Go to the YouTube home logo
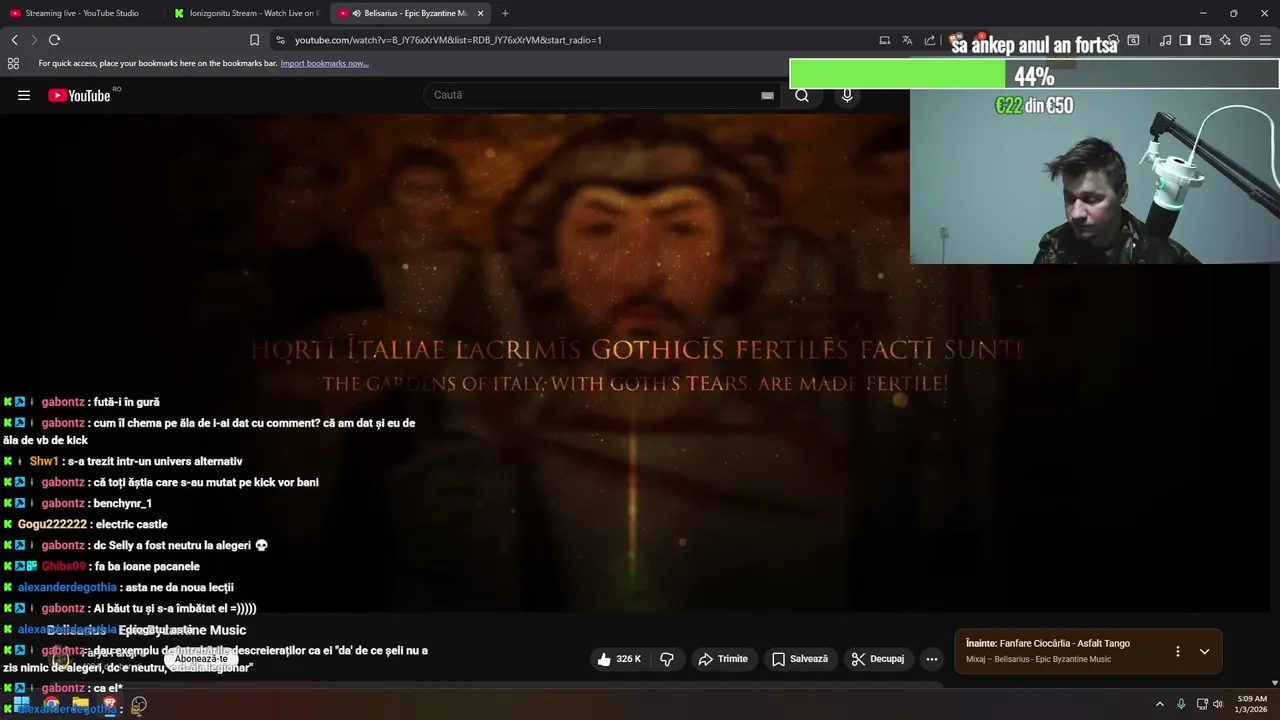1280x720 pixels. 80,95
